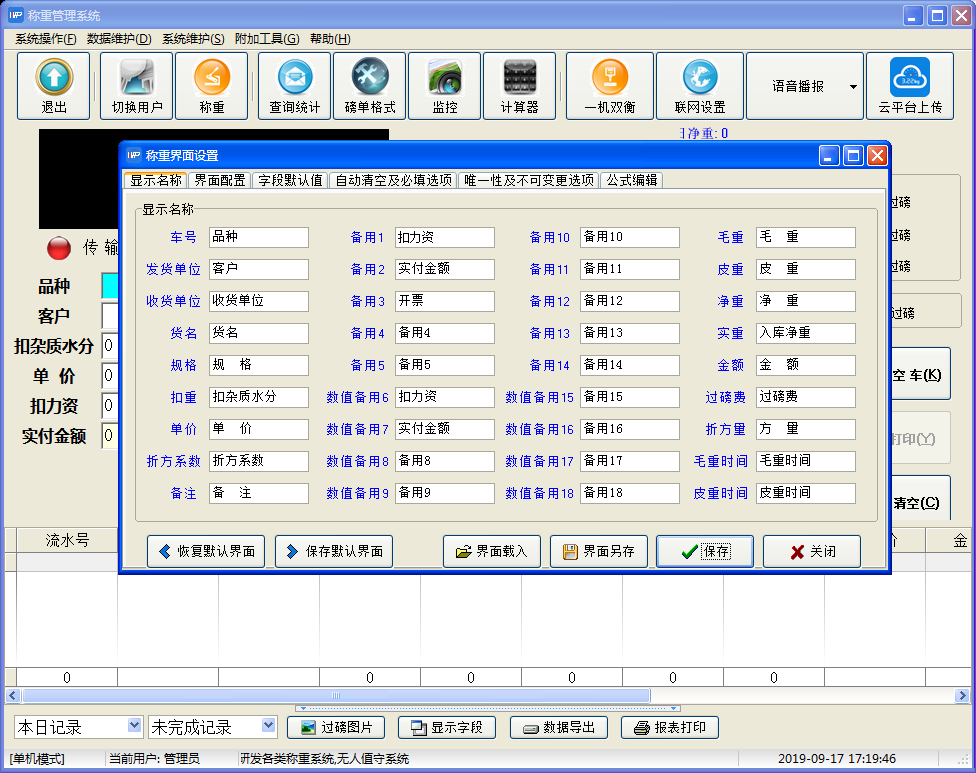The height and width of the screenshot is (773, 976).
Task: Minimize the 称重界面设置 dialog
Action: pyautogui.click(x=828, y=156)
